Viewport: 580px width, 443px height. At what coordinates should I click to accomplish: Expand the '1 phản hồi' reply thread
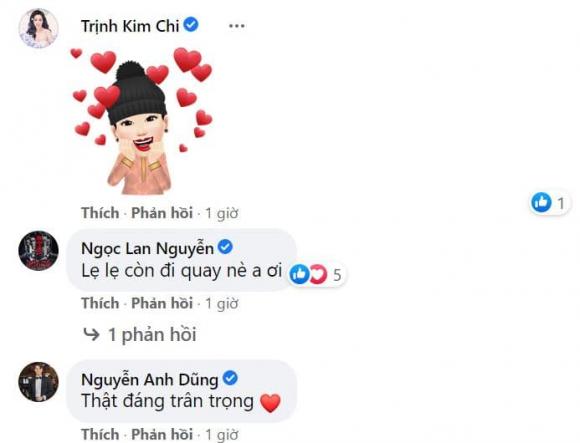pyautogui.click(x=152, y=335)
